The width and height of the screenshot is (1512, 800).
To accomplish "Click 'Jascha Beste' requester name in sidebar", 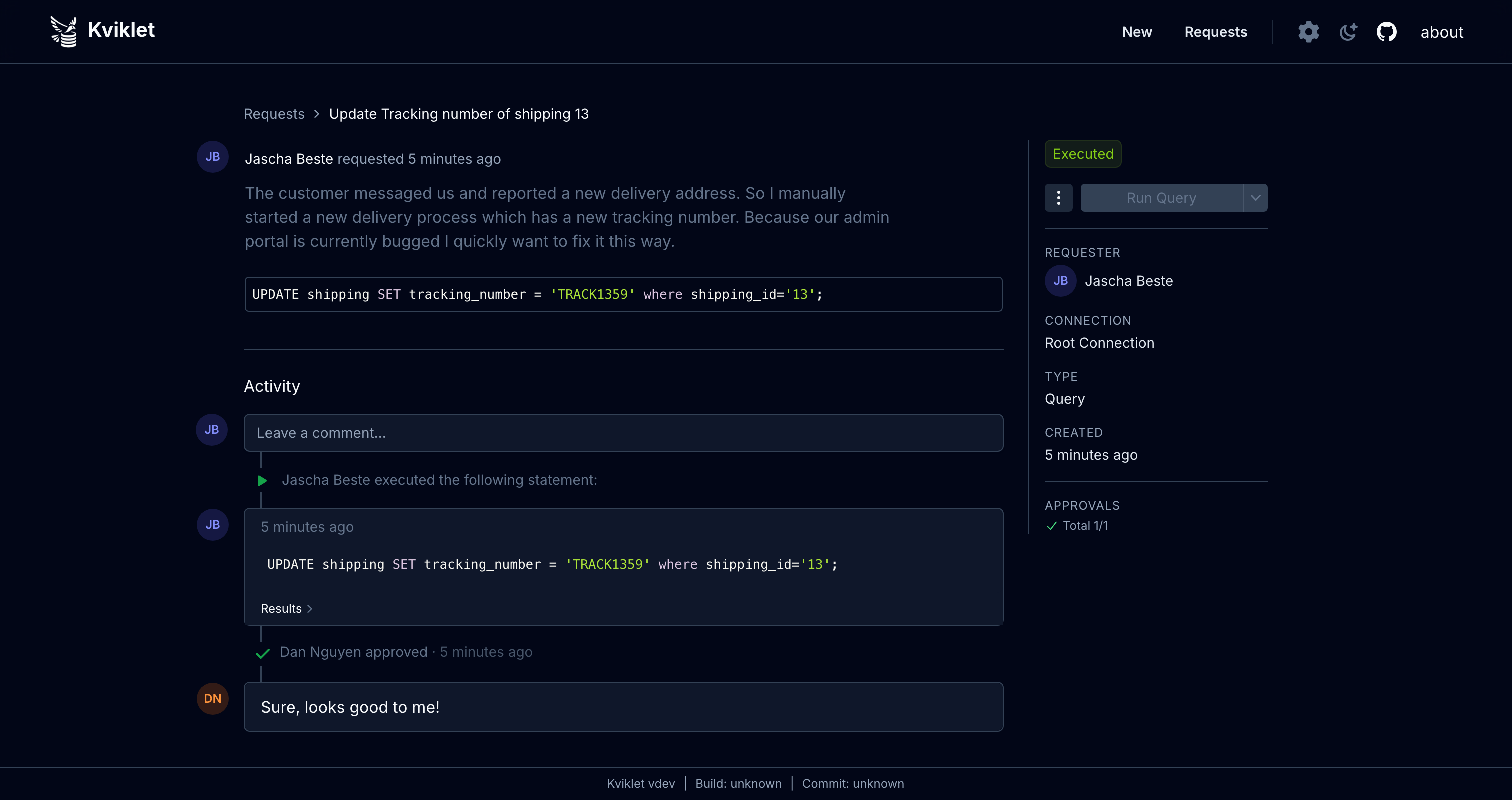I will [1128, 281].
